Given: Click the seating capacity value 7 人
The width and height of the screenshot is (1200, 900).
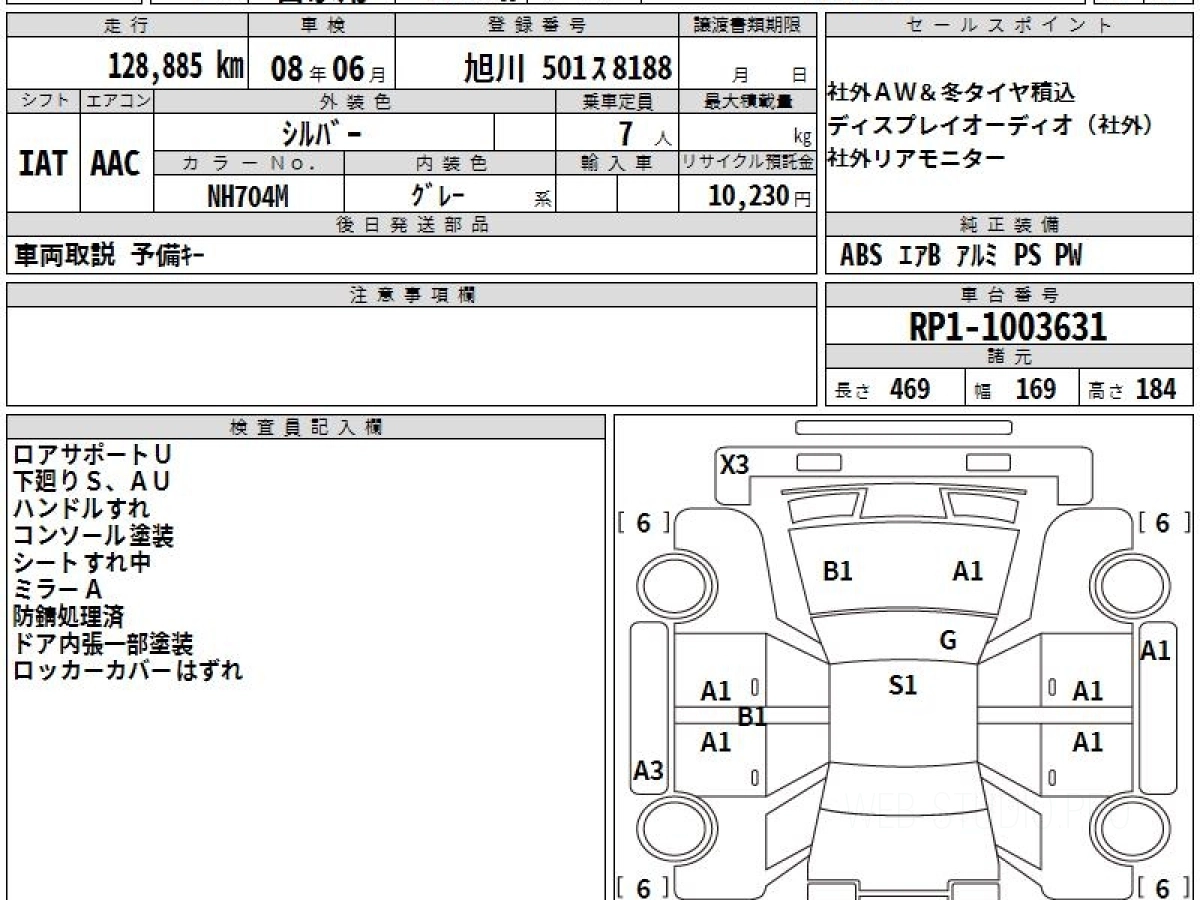Looking at the screenshot, I should click(x=645, y=132).
